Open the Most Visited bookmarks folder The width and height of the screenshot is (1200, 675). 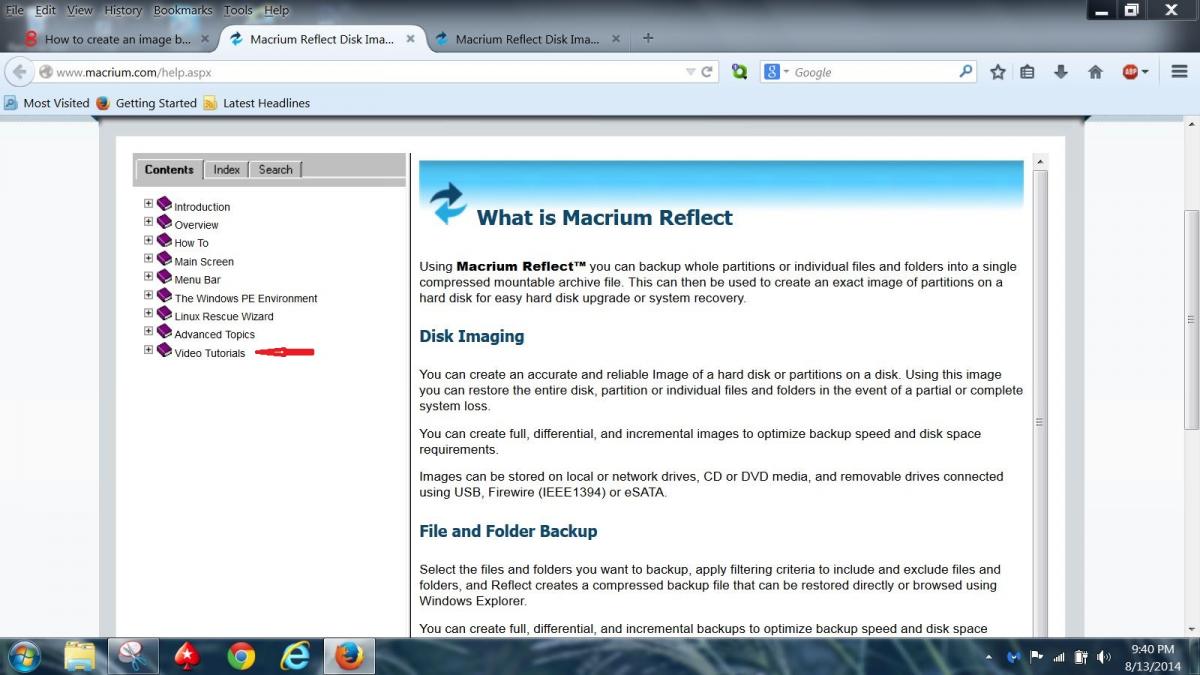click(x=47, y=103)
